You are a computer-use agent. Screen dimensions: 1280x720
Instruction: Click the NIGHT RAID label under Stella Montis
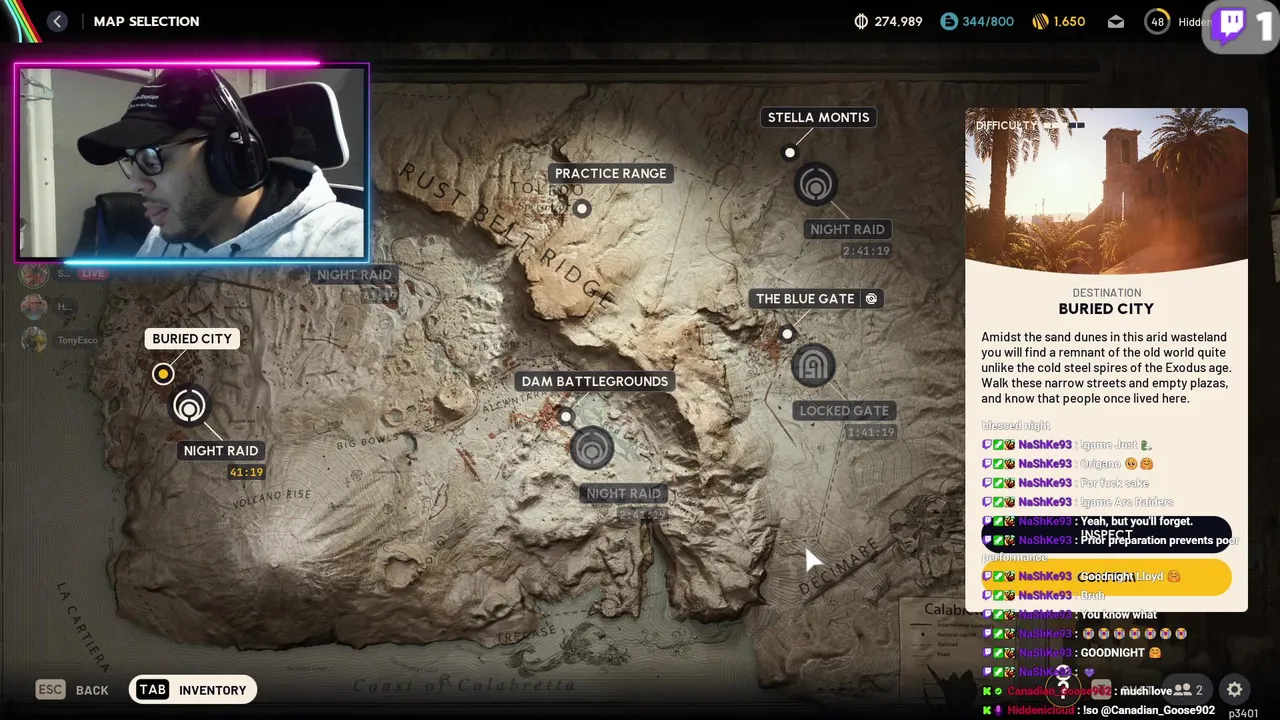848,229
